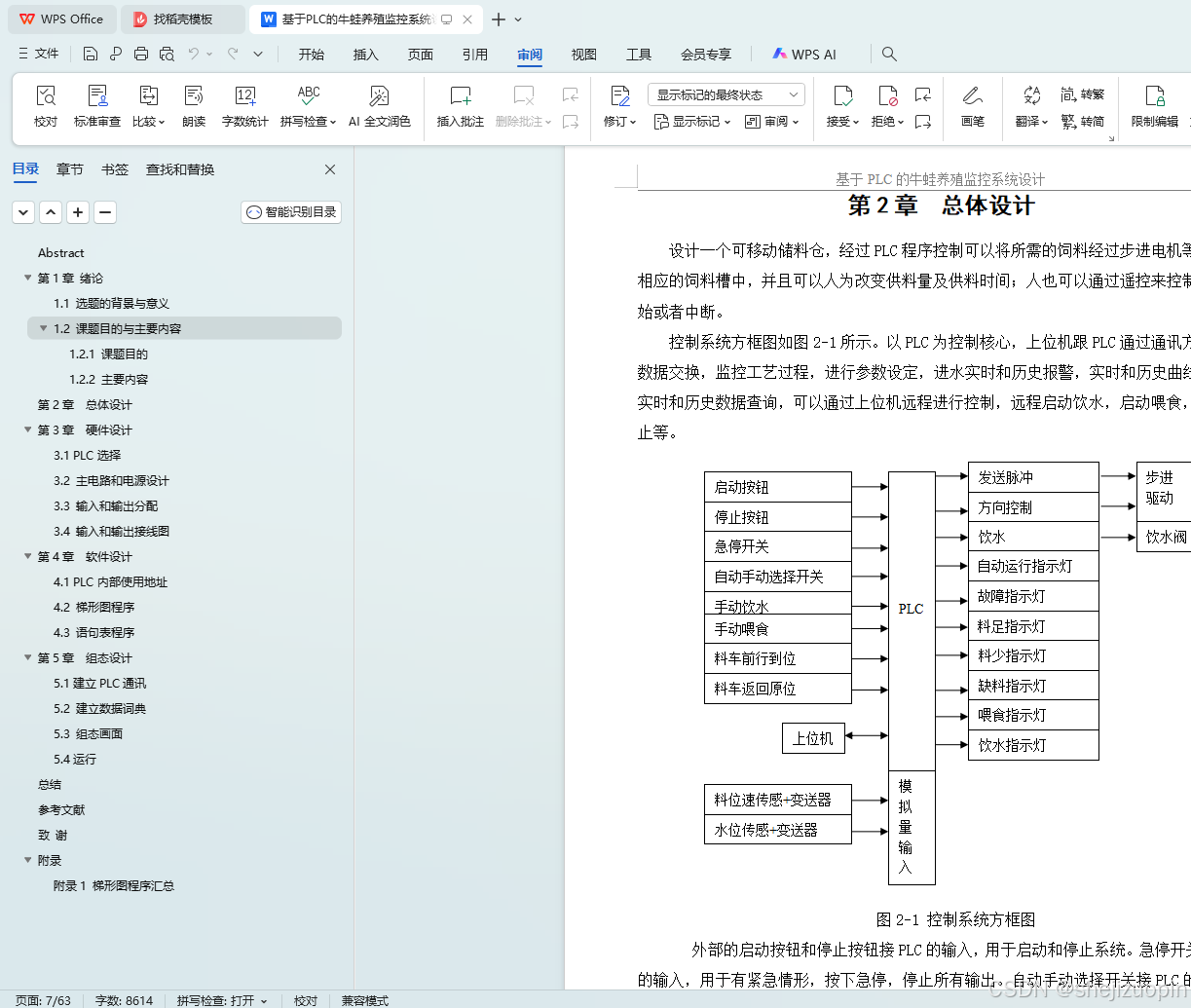This screenshot has height=1008, width=1191.
Task: Click the collapse-levels up arrow in outline pane
Action: (x=51, y=211)
